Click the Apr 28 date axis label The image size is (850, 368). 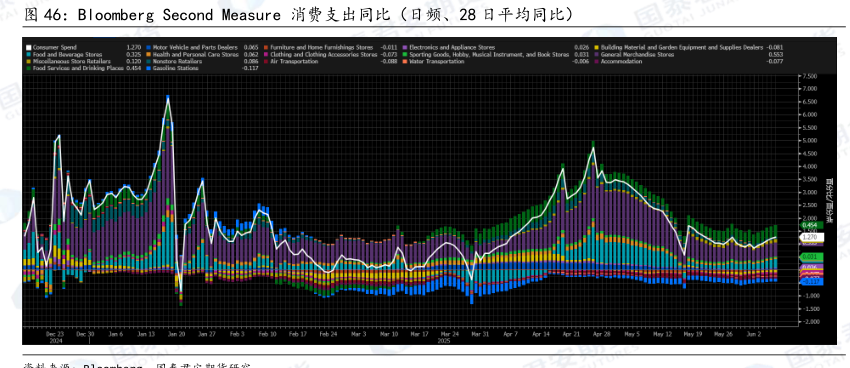coord(602,334)
